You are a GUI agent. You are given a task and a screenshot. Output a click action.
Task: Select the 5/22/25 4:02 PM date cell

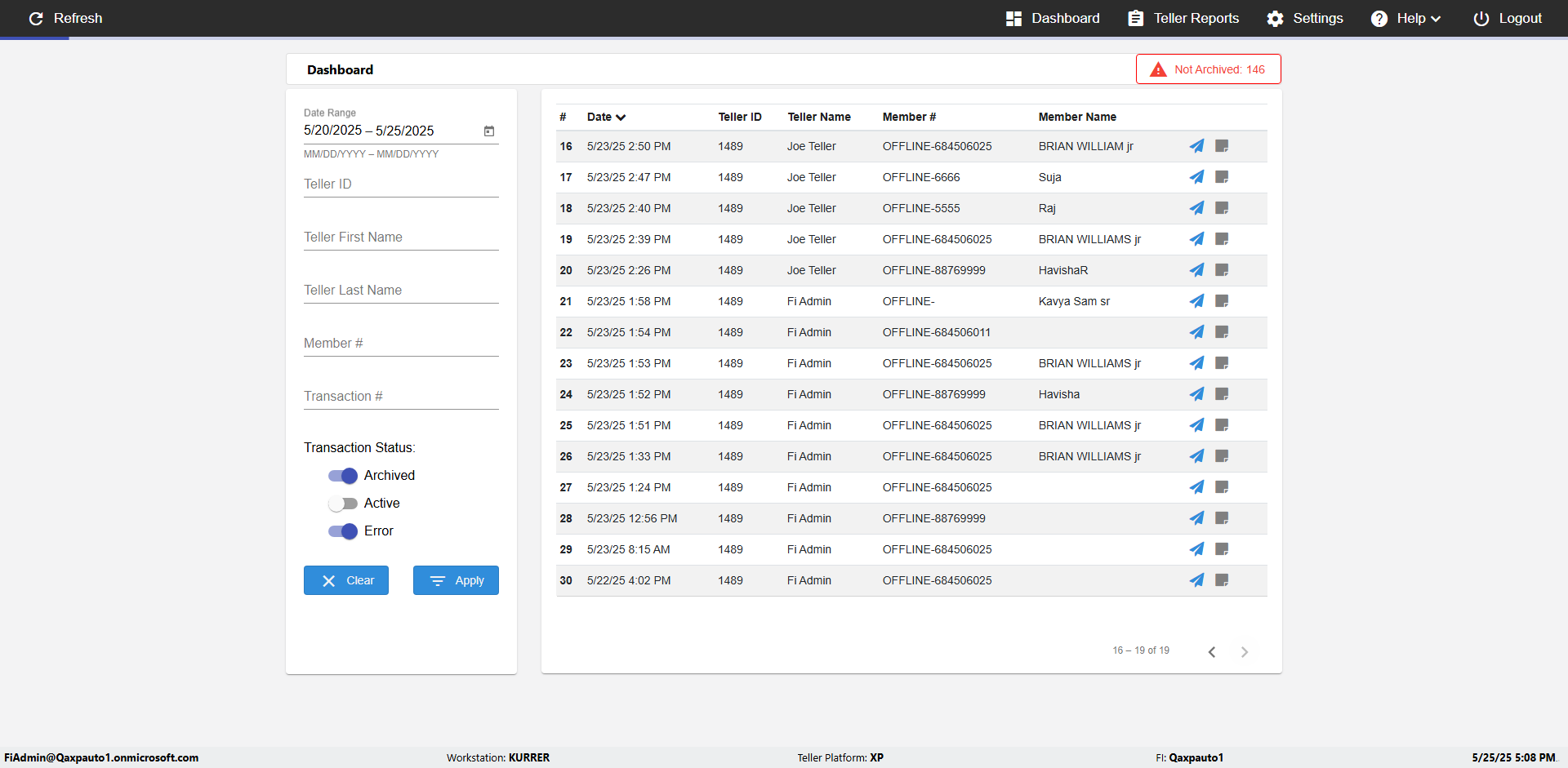click(629, 580)
